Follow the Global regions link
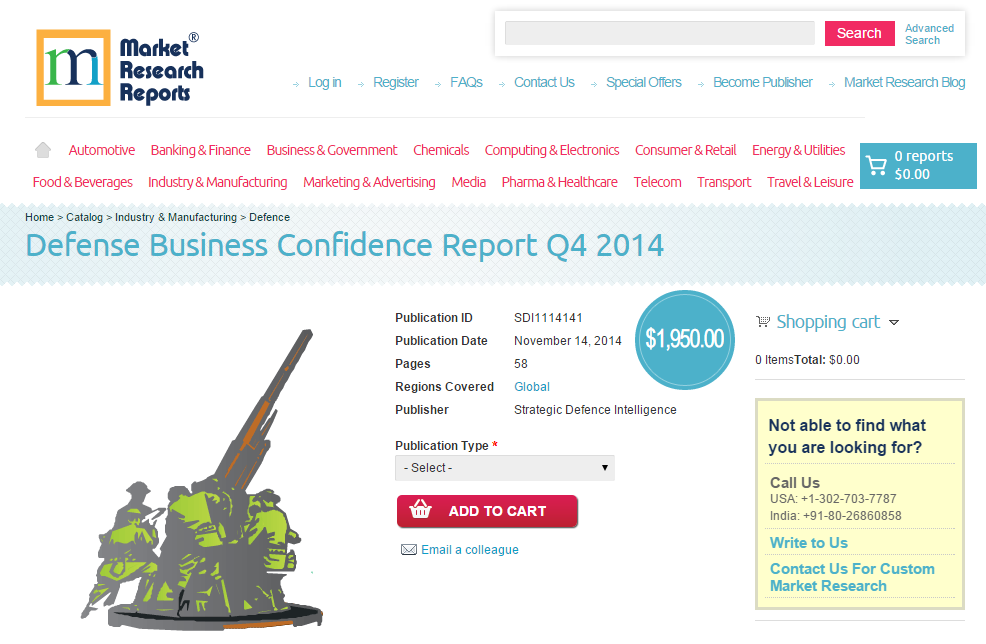Image resolution: width=986 pixels, height=644 pixels. (x=531, y=387)
